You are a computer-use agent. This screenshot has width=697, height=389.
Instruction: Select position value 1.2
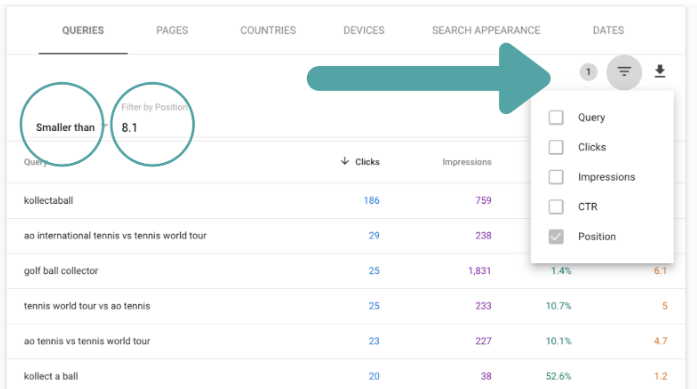tap(661, 376)
